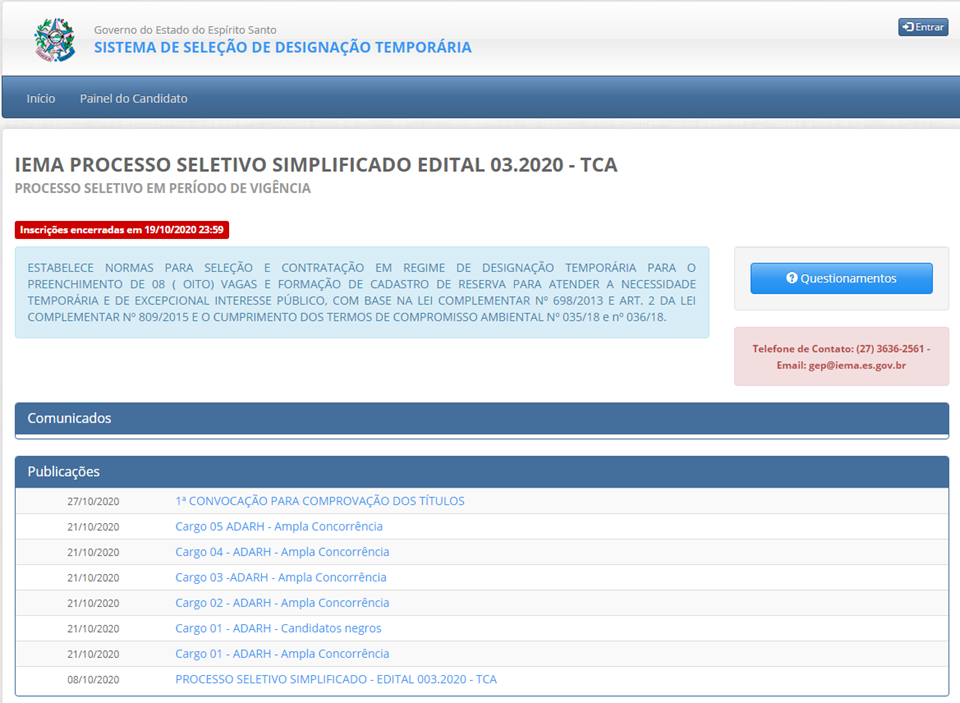Collapse the Publicações panel header
The image size is (960, 703).
[481, 471]
